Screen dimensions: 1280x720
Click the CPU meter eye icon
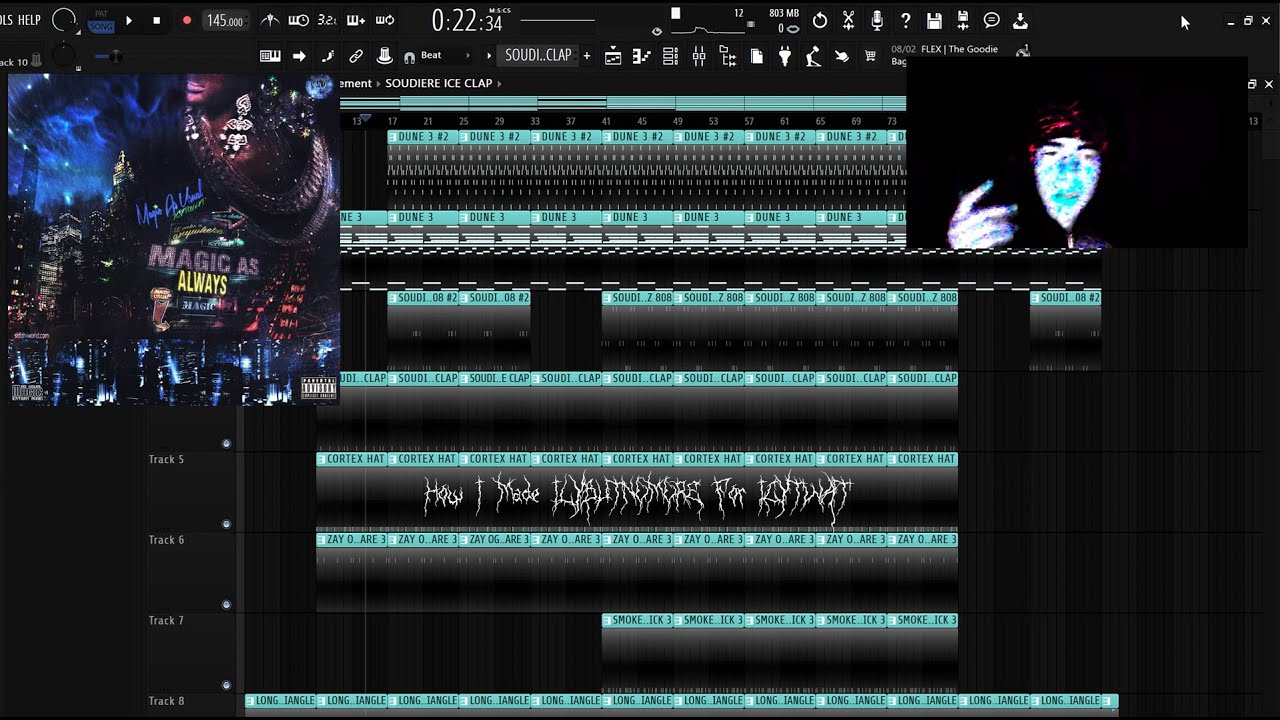coord(656,31)
